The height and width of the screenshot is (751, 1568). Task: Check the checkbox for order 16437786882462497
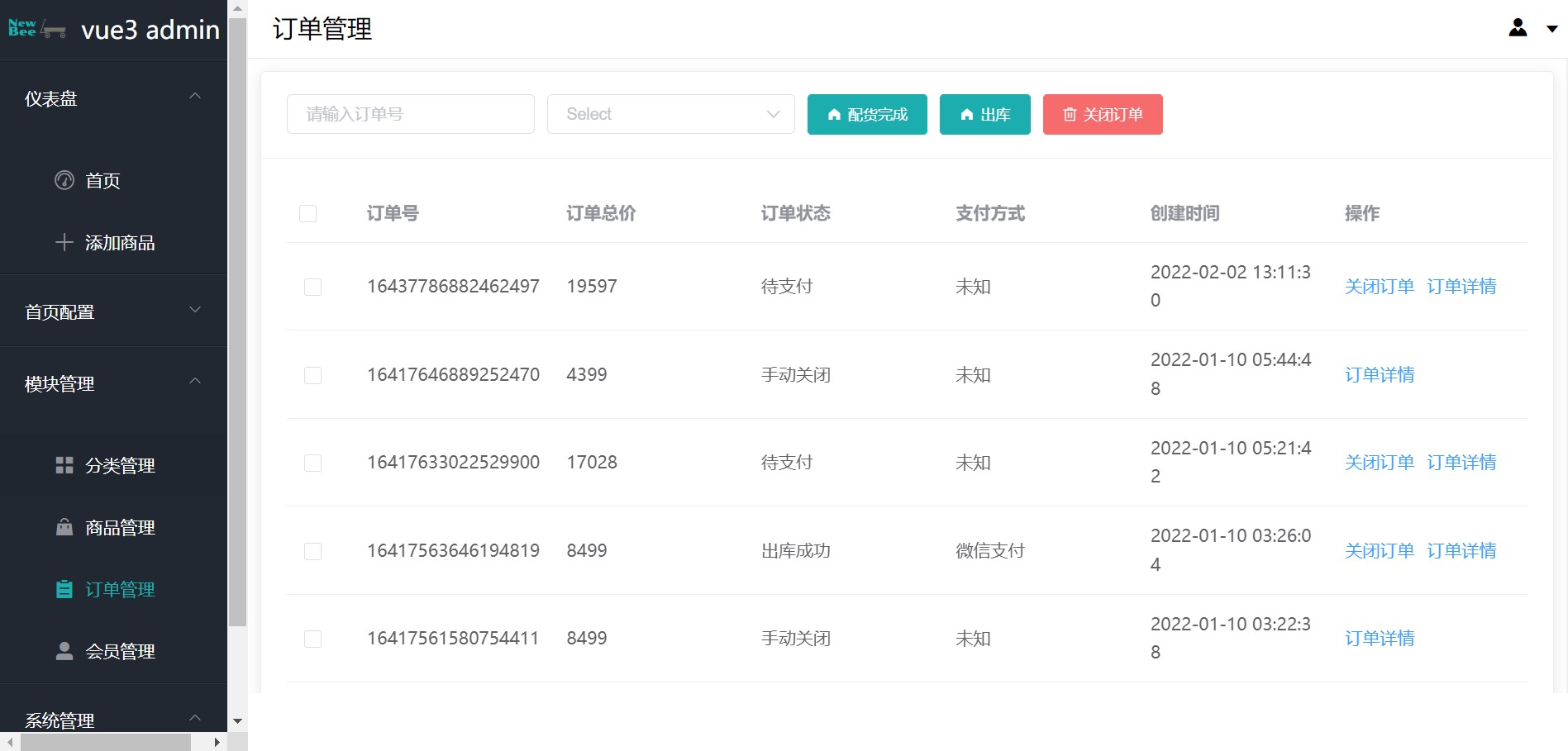[312, 287]
